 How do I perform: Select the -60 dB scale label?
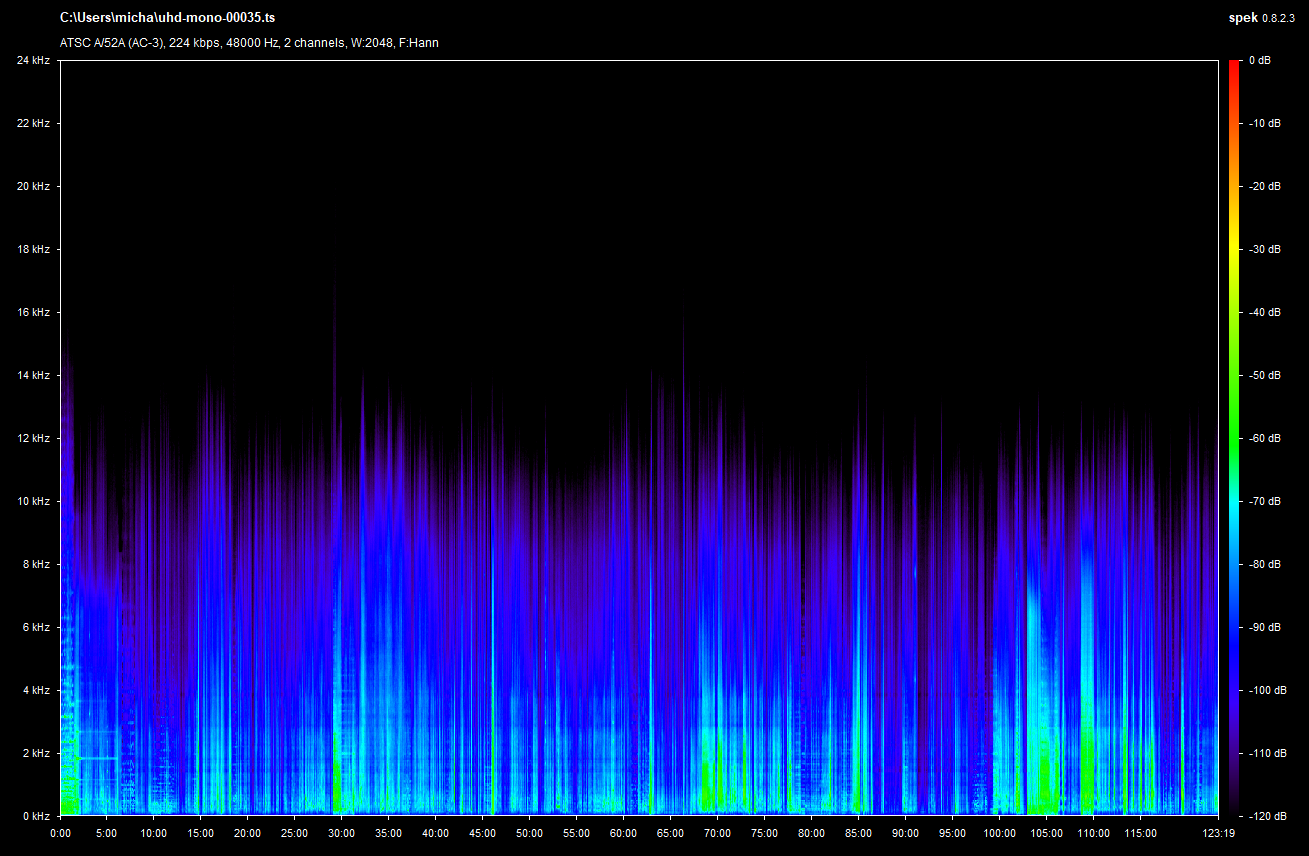pyautogui.click(x=1264, y=439)
